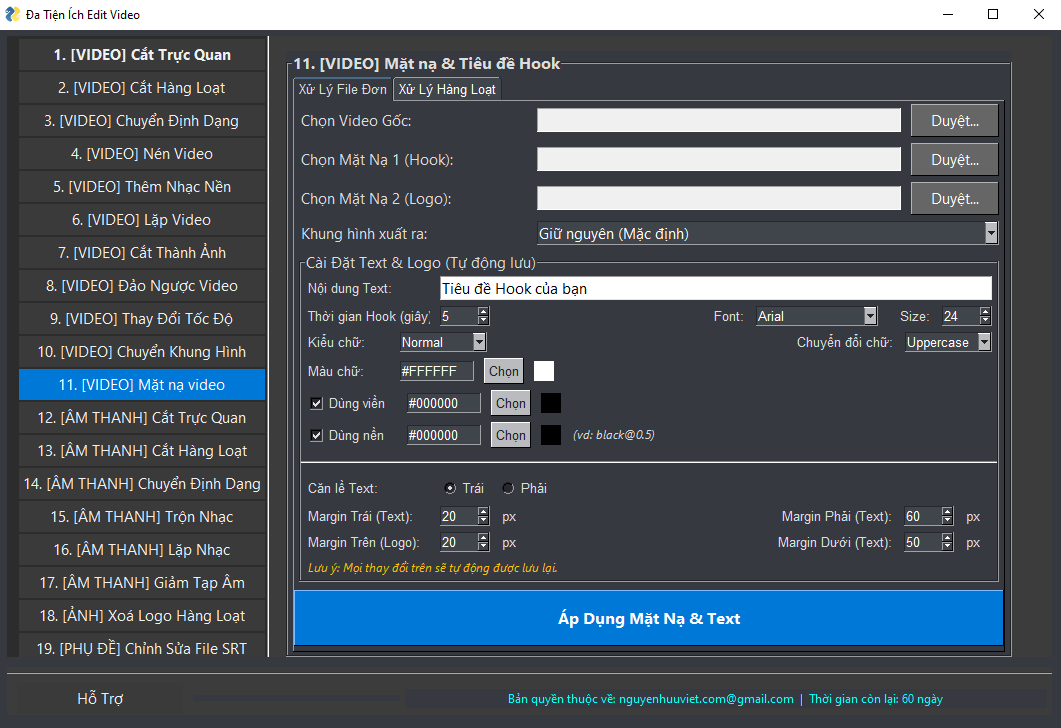The height and width of the screenshot is (728, 1061).
Task: Go to 5. [VIDEO] Thêm Nhạc Nền
Action: tap(142, 187)
